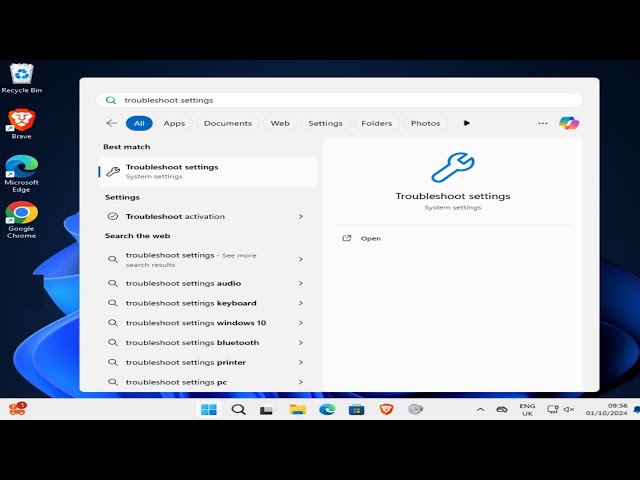Switch to the Documents filter tab

pos(228,123)
